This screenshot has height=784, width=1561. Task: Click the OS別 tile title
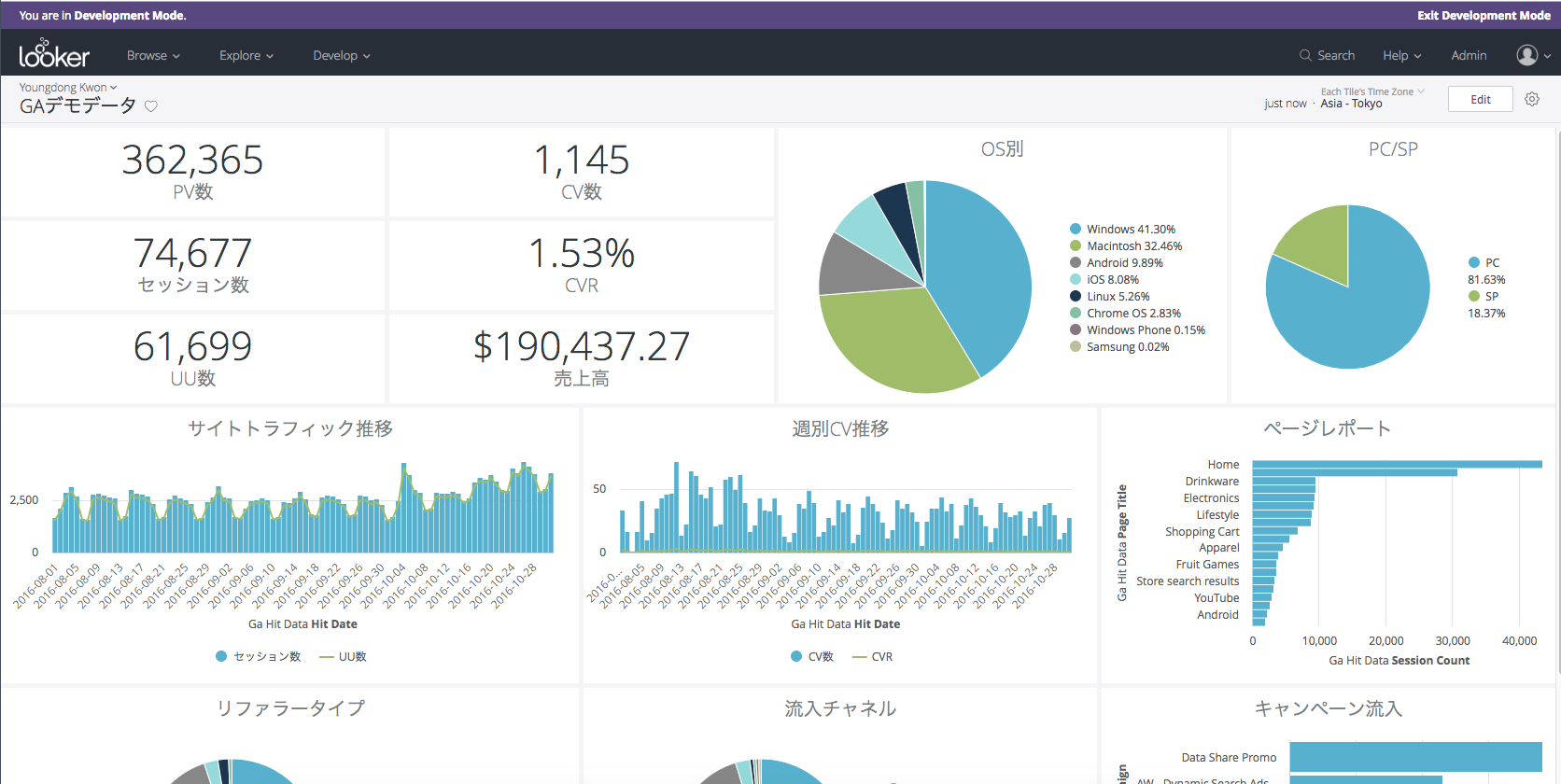[1002, 148]
